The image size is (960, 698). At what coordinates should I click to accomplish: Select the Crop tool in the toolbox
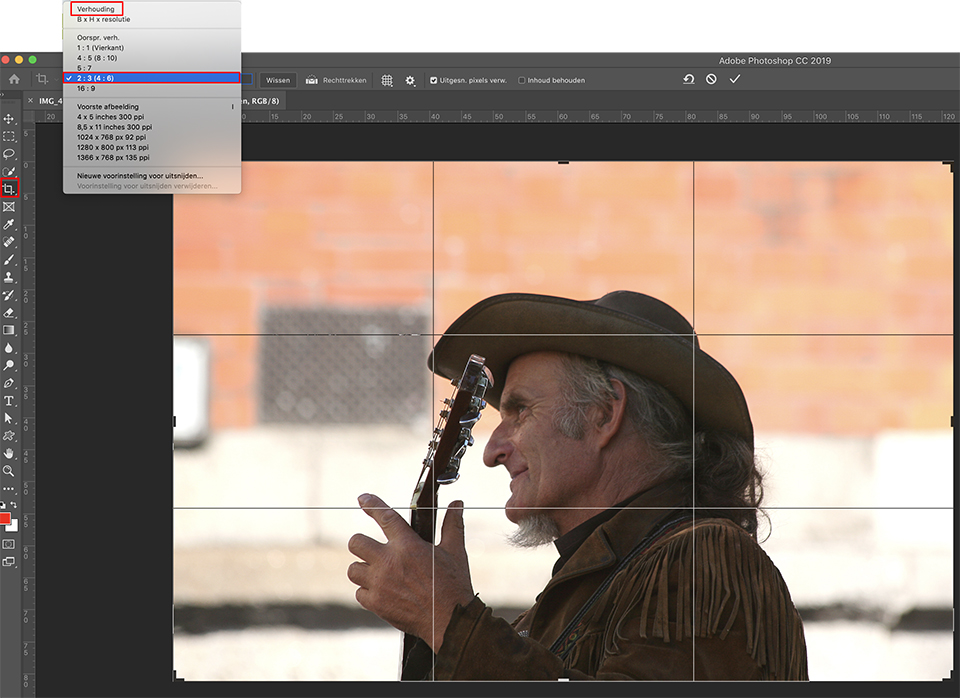tap(9, 189)
